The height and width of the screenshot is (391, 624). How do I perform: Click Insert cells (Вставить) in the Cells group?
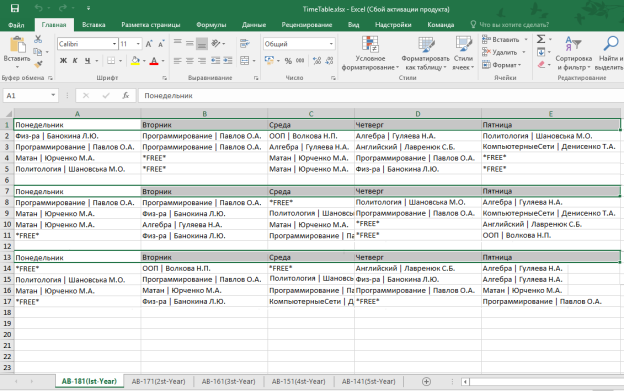(x=501, y=39)
